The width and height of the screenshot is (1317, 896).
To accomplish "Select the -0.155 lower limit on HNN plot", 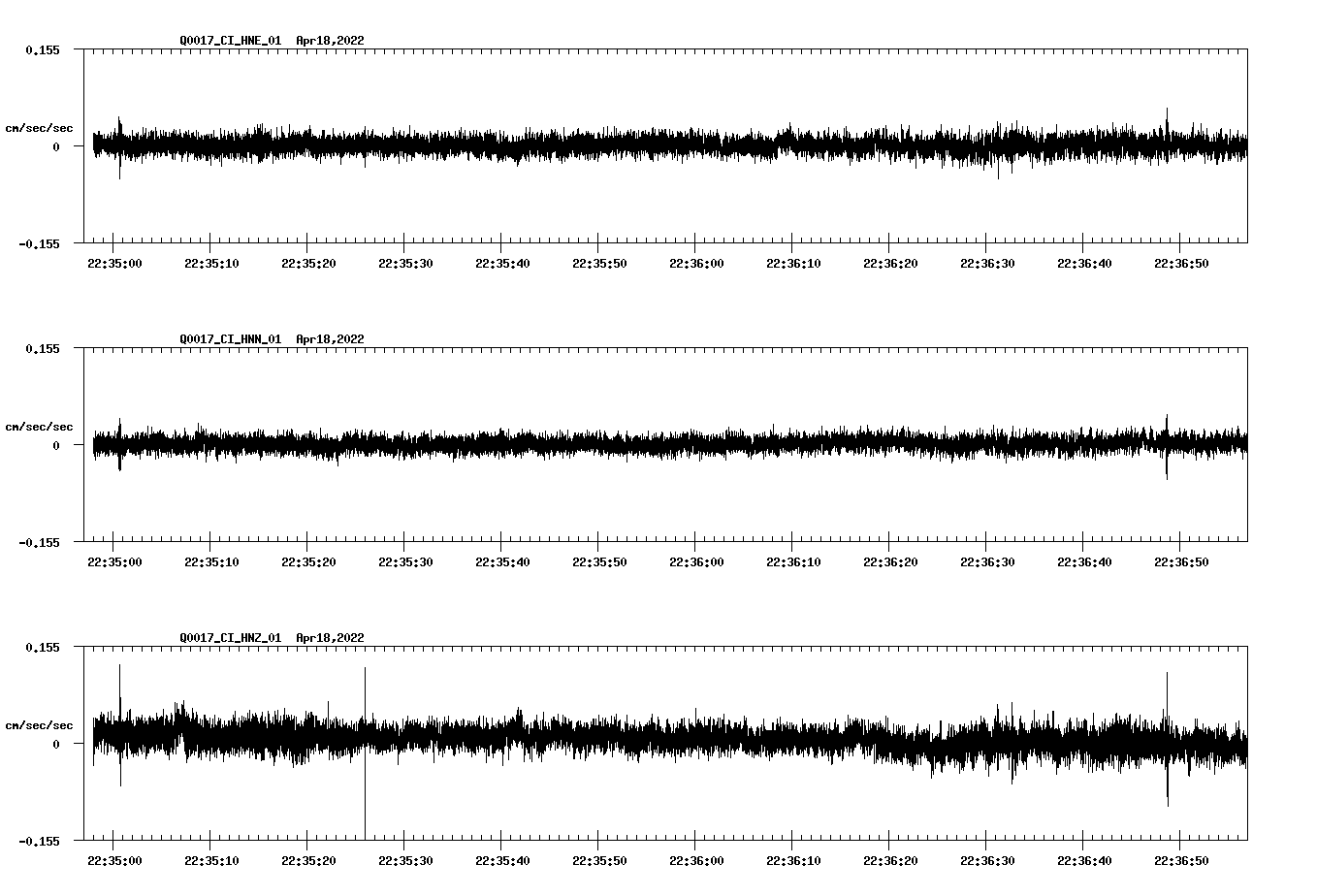I will pyautogui.click(x=39, y=542).
